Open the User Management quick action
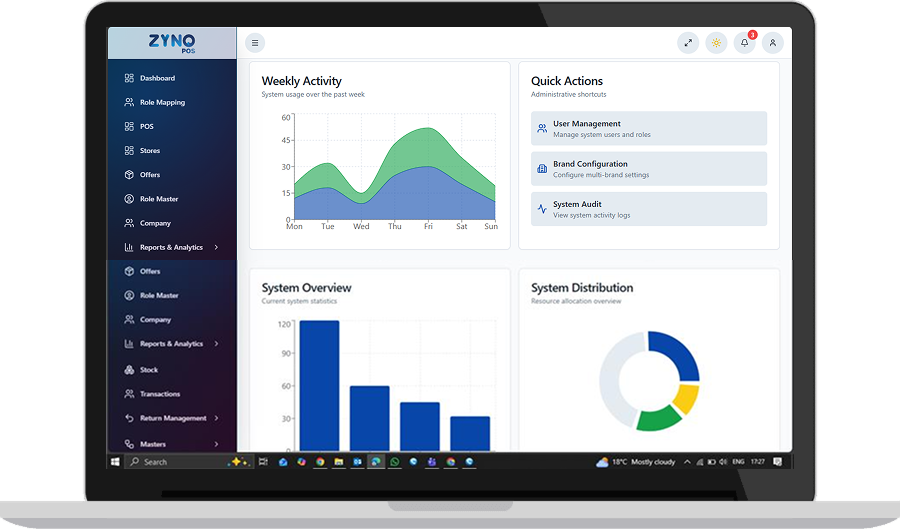900x529 pixels. click(649, 129)
